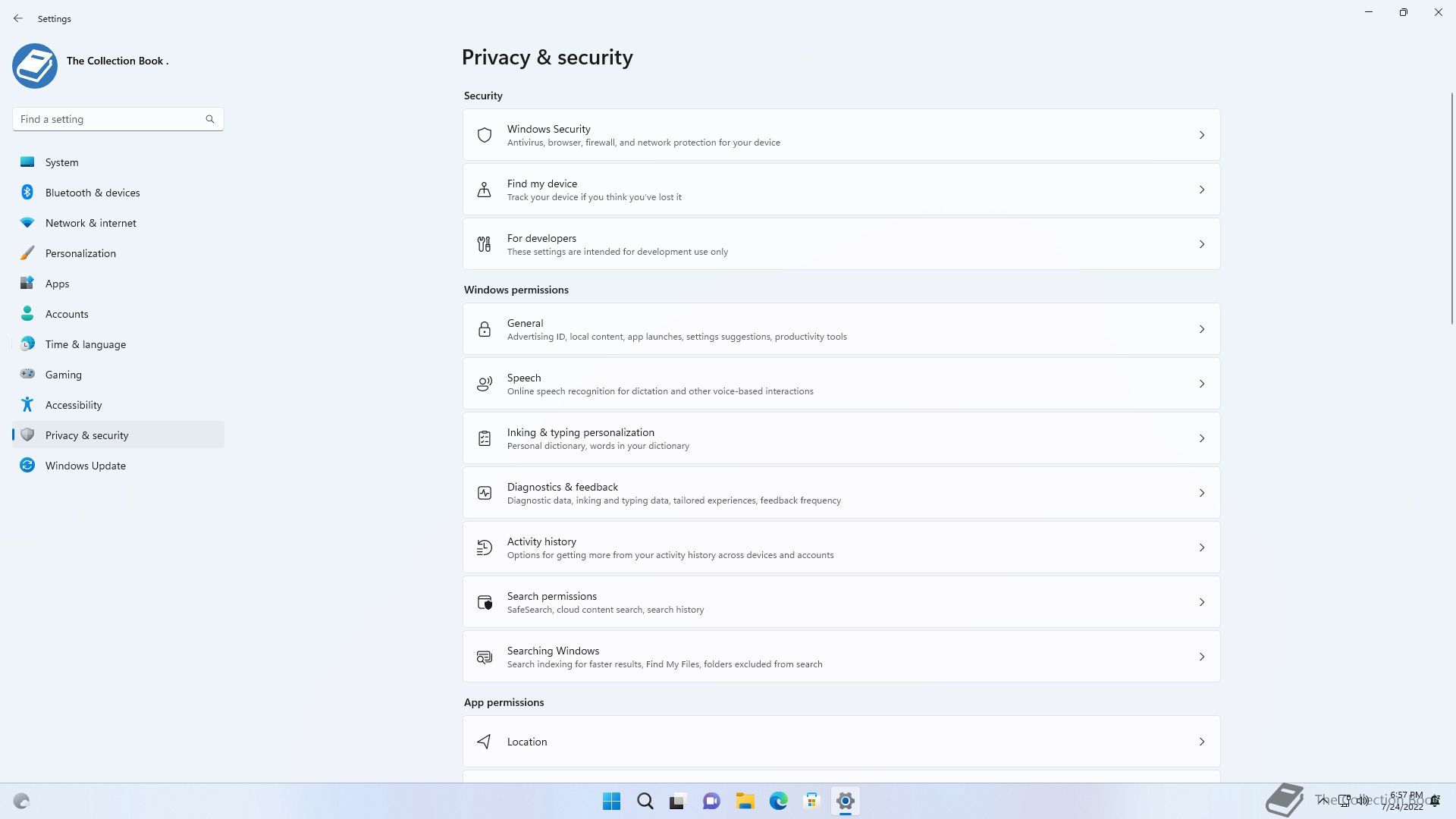Viewport: 1456px width, 819px height.
Task: Launch Microsoft Edge from taskbar
Action: (778, 801)
